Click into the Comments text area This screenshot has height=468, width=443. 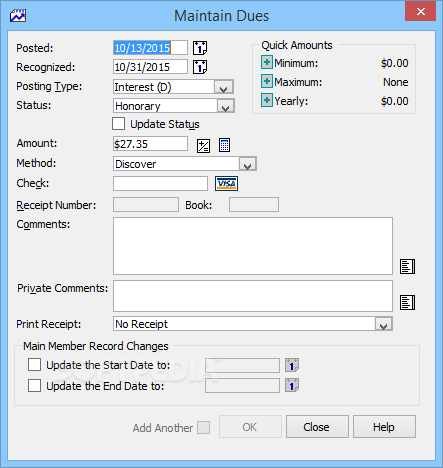coord(253,246)
